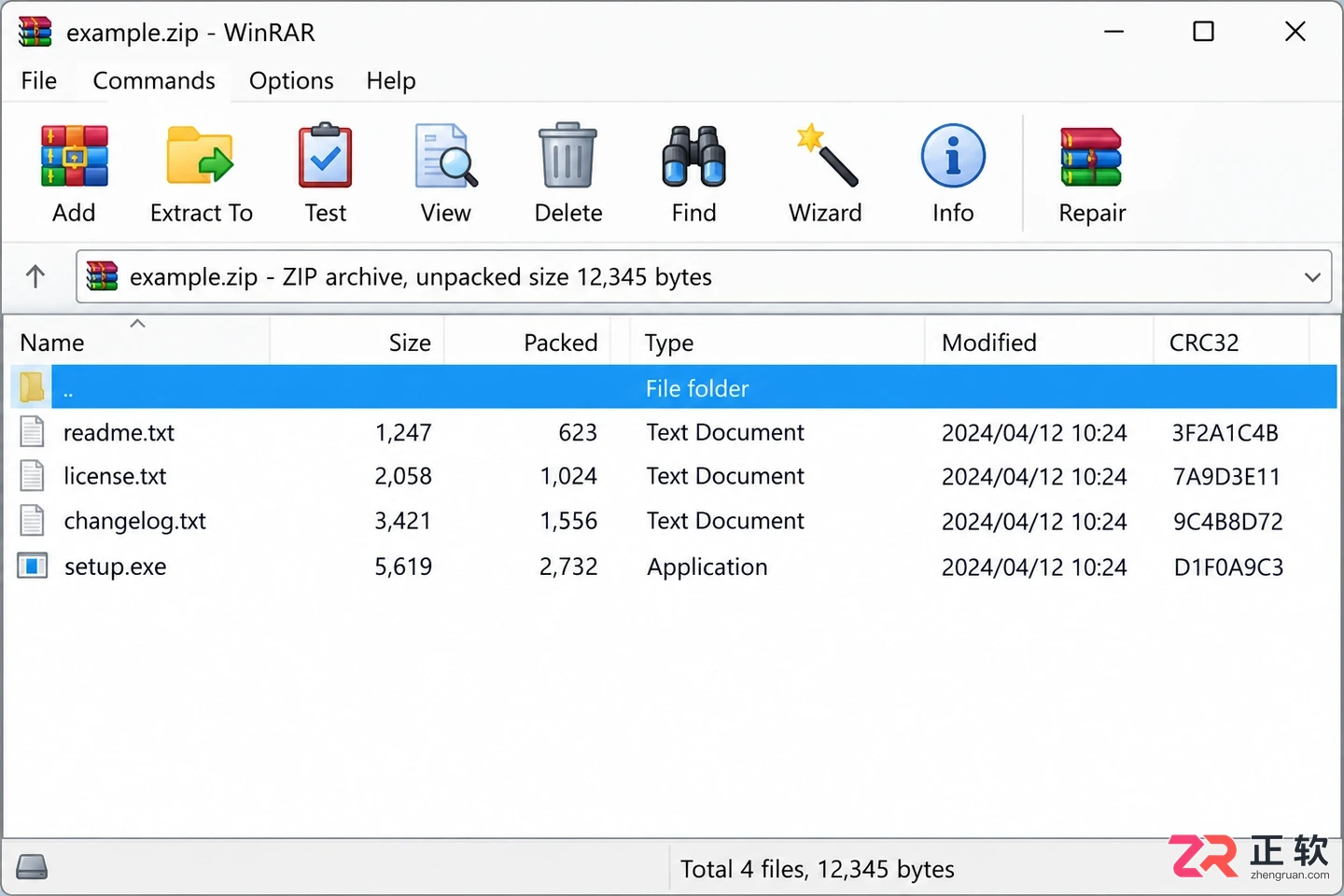The height and width of the screenshot is (896, 1344).
Task: Click the archive path address field
Action: (704, 277)
